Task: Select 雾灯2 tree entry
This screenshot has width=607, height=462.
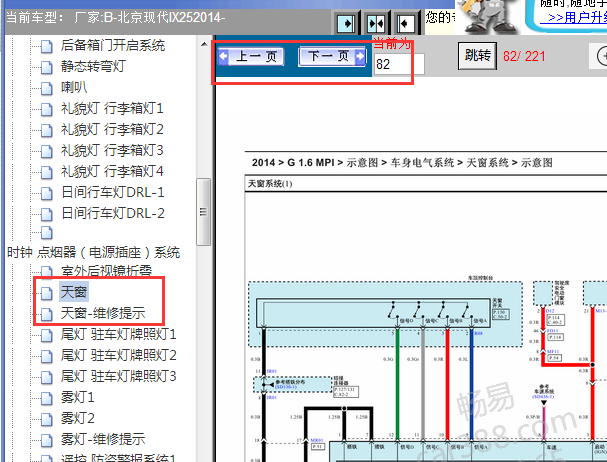Action: (x=77, y=418)
